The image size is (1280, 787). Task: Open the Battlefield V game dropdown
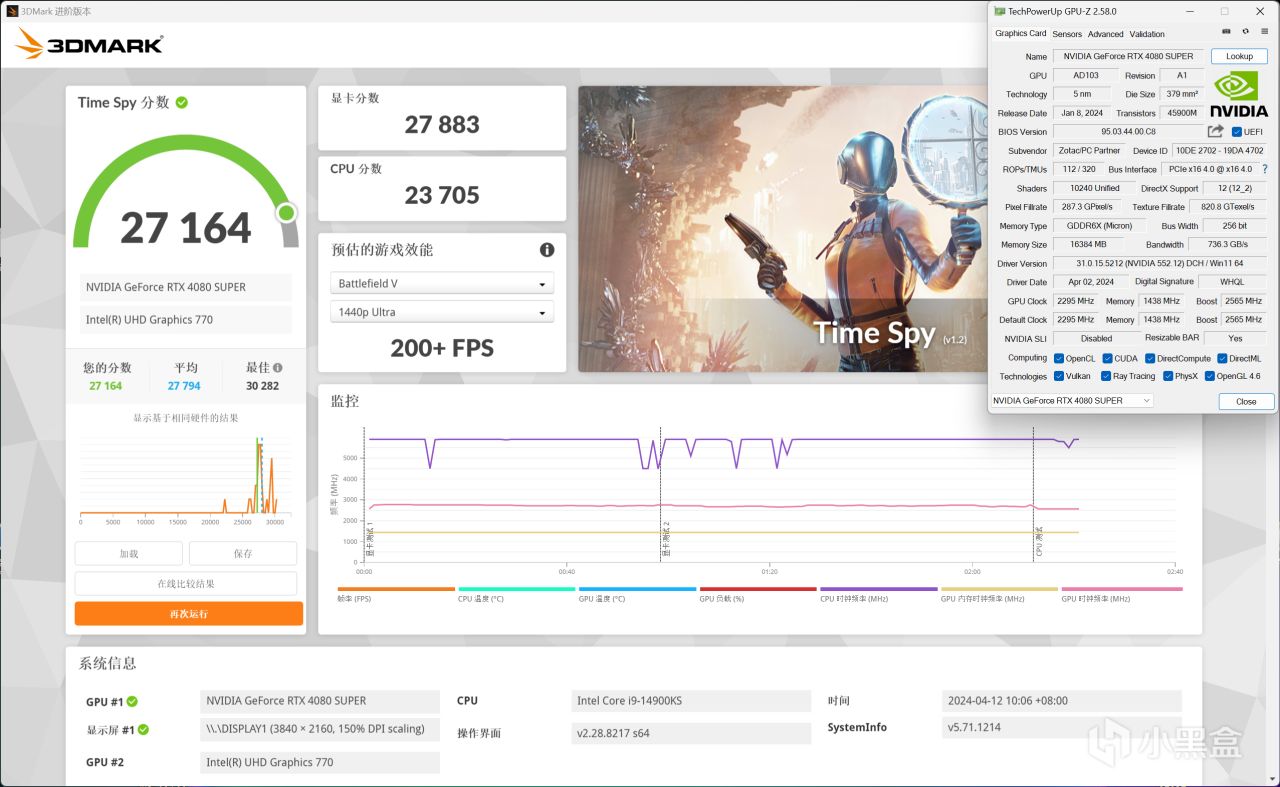[x=442, y=284]
